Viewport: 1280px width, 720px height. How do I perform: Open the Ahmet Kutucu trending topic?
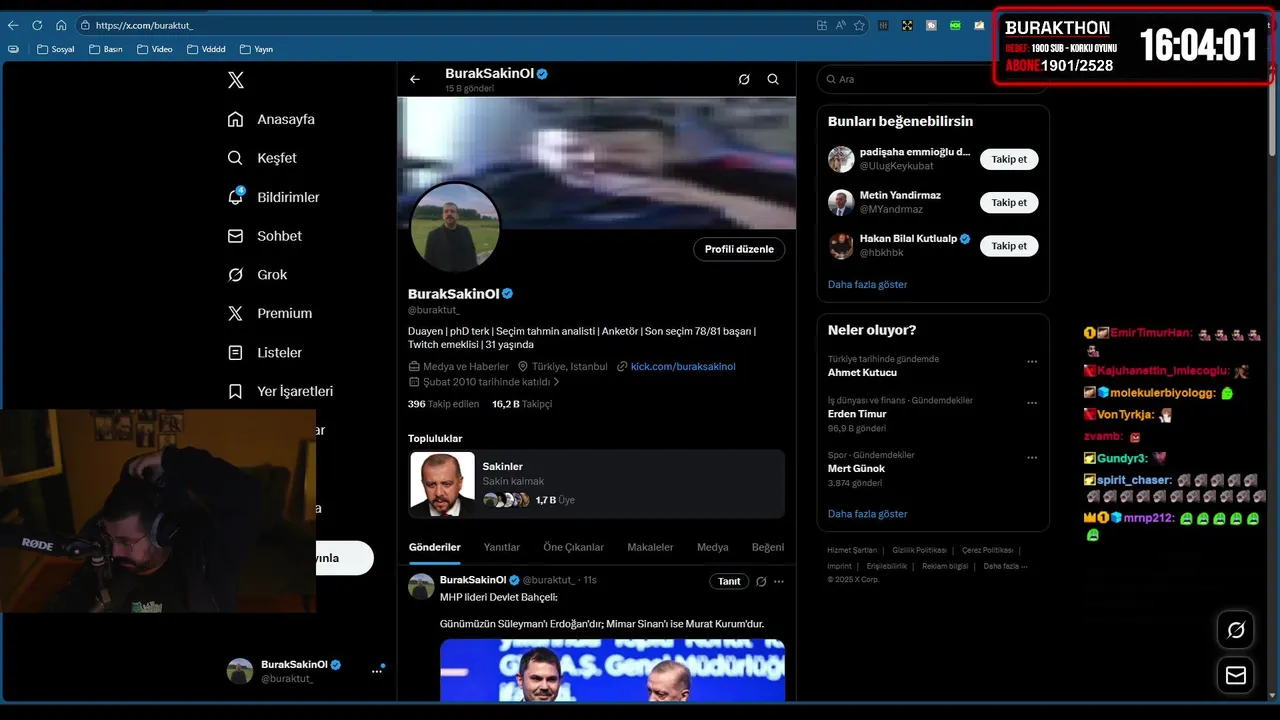pos(862,372)
